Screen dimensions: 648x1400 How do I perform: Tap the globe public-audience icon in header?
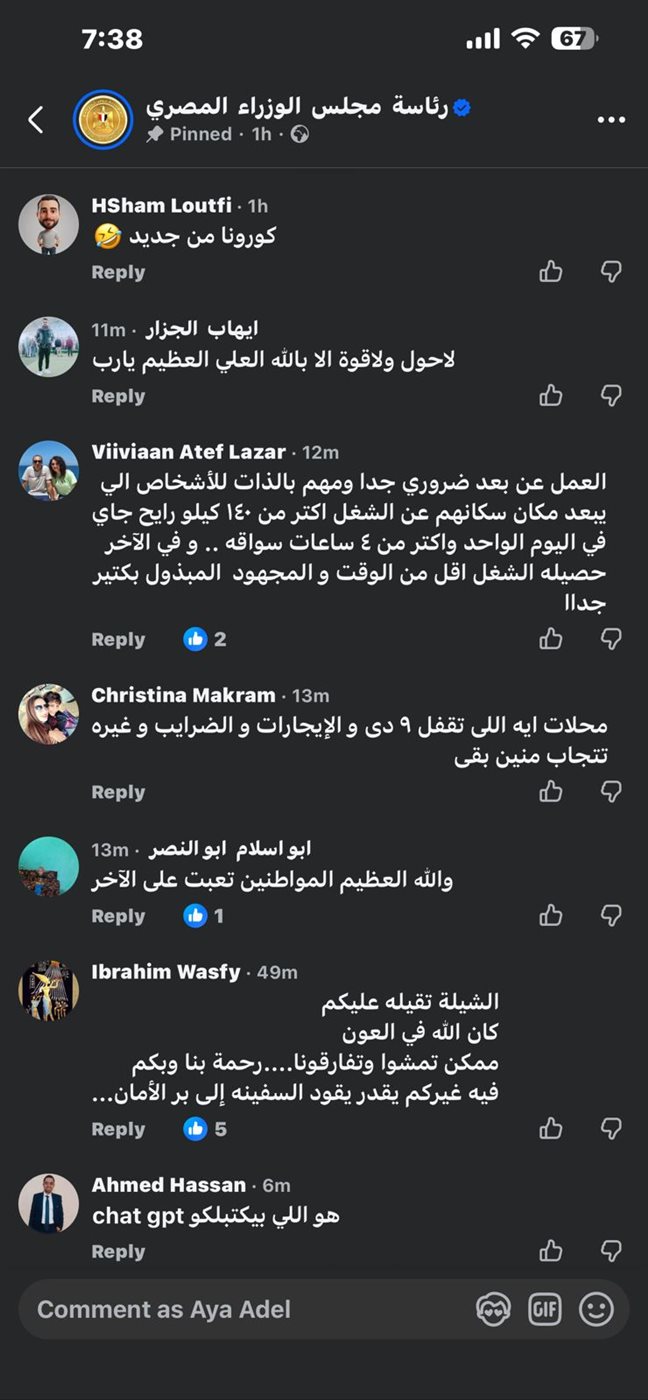click(x=299, y=134)
